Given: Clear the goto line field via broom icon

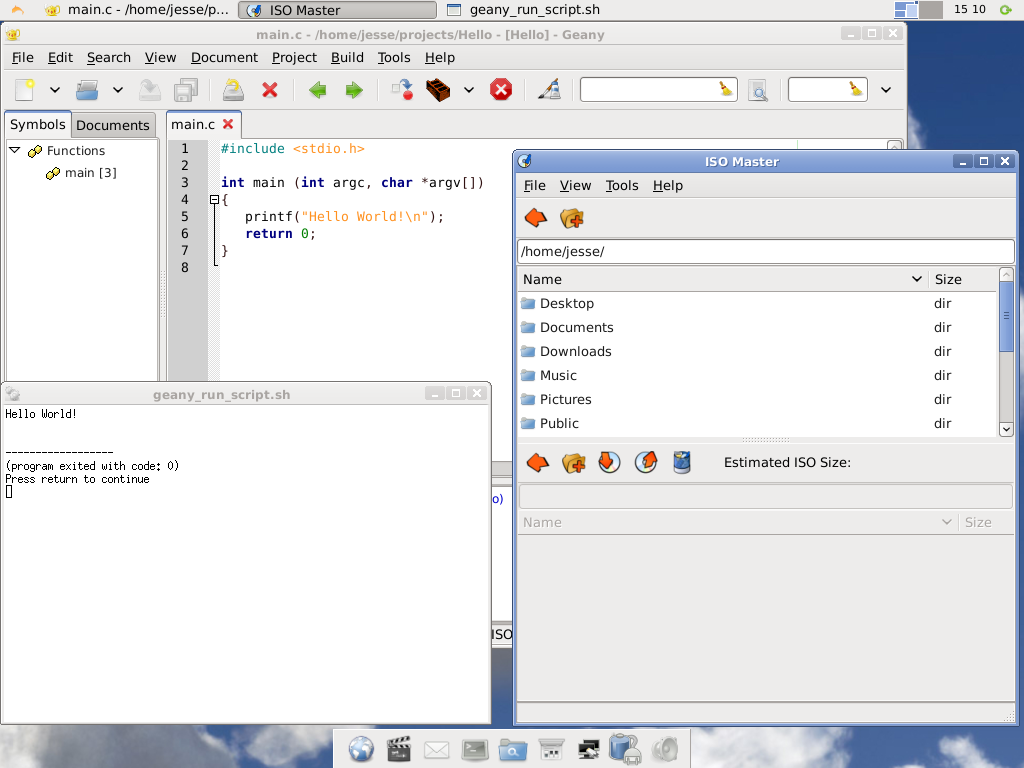Looking at the screenshot, I should coord(856,89).
